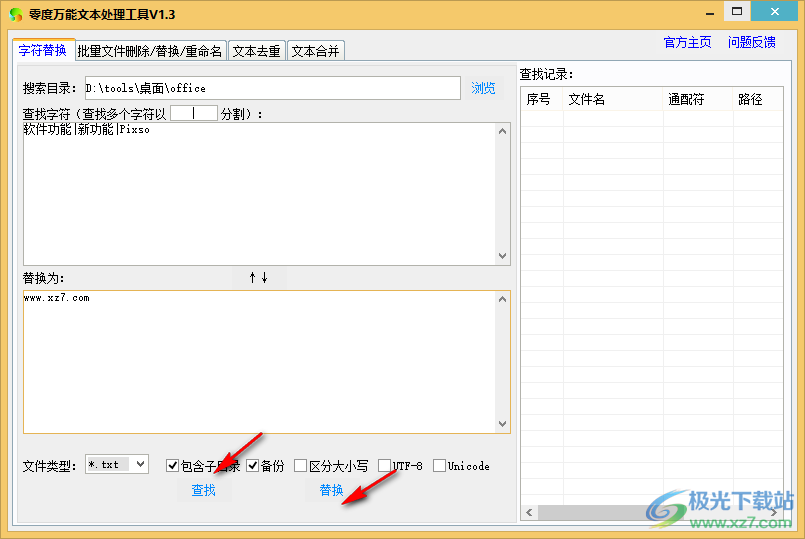Click the up arrow of the 查找字符 scrollbar

pos(503,131)
